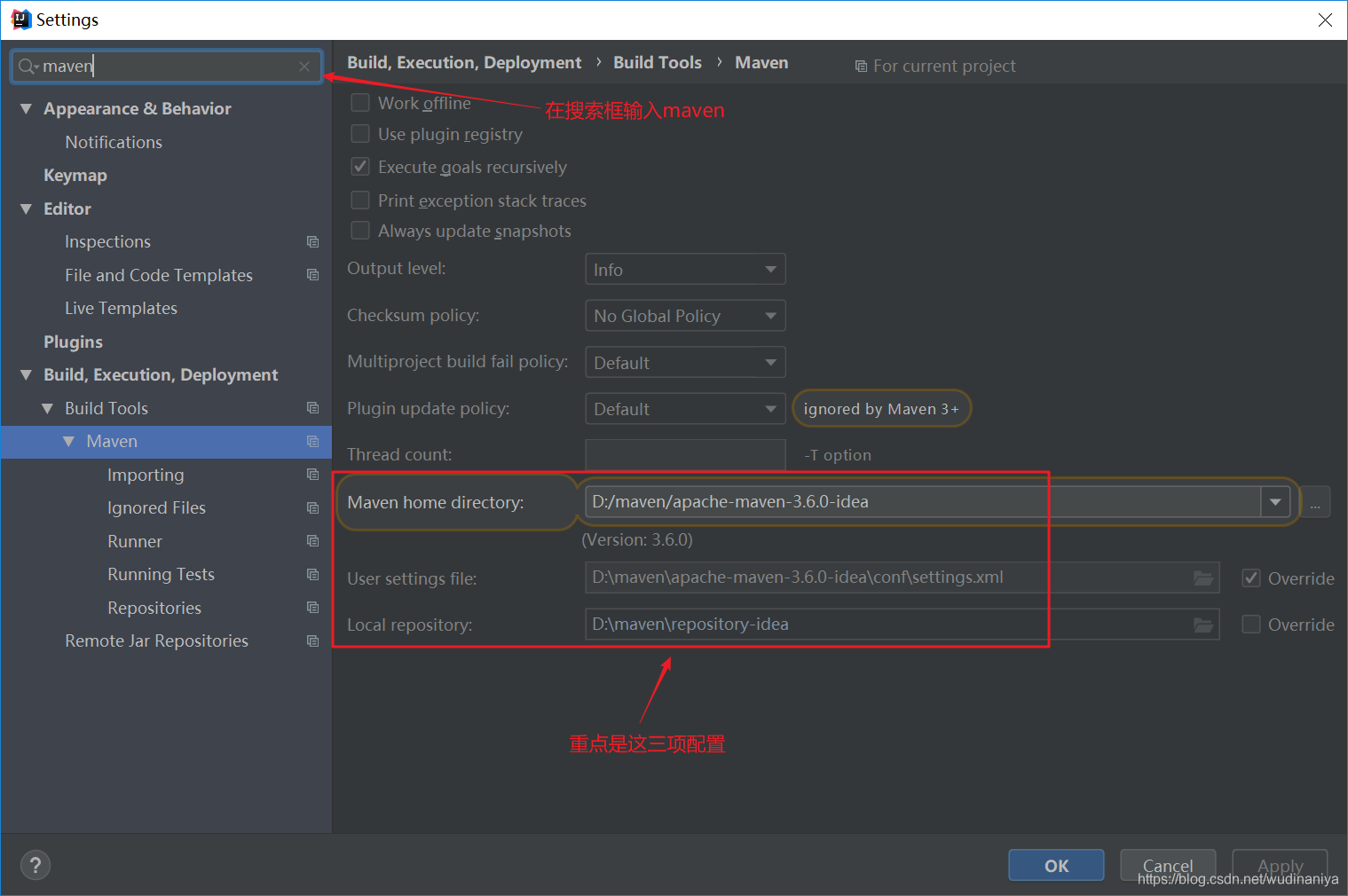Click the project-level icon beside Build Tools
The image size is (1348, 896).
point(312,408)
